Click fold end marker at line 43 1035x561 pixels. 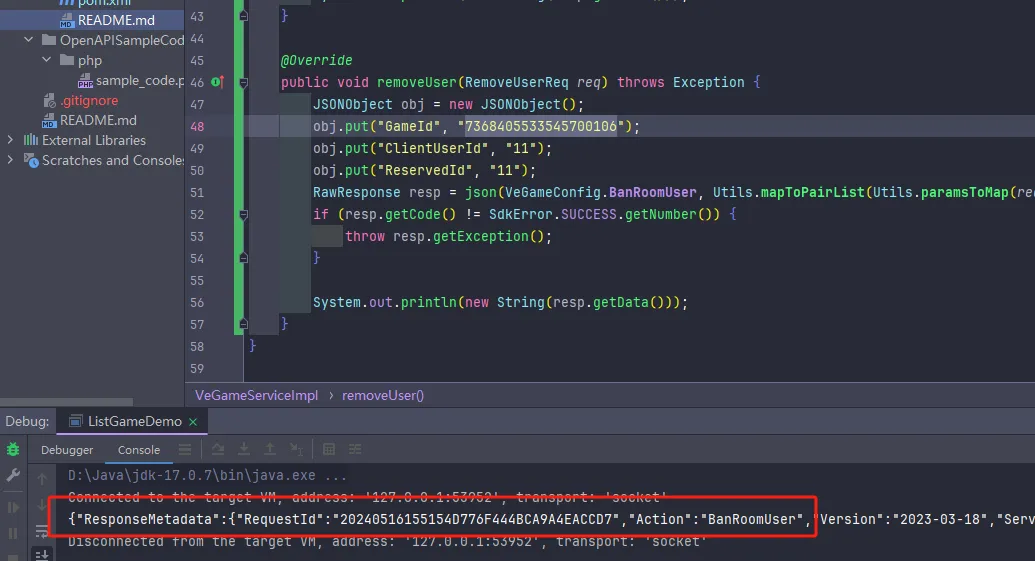pos(244,16)
